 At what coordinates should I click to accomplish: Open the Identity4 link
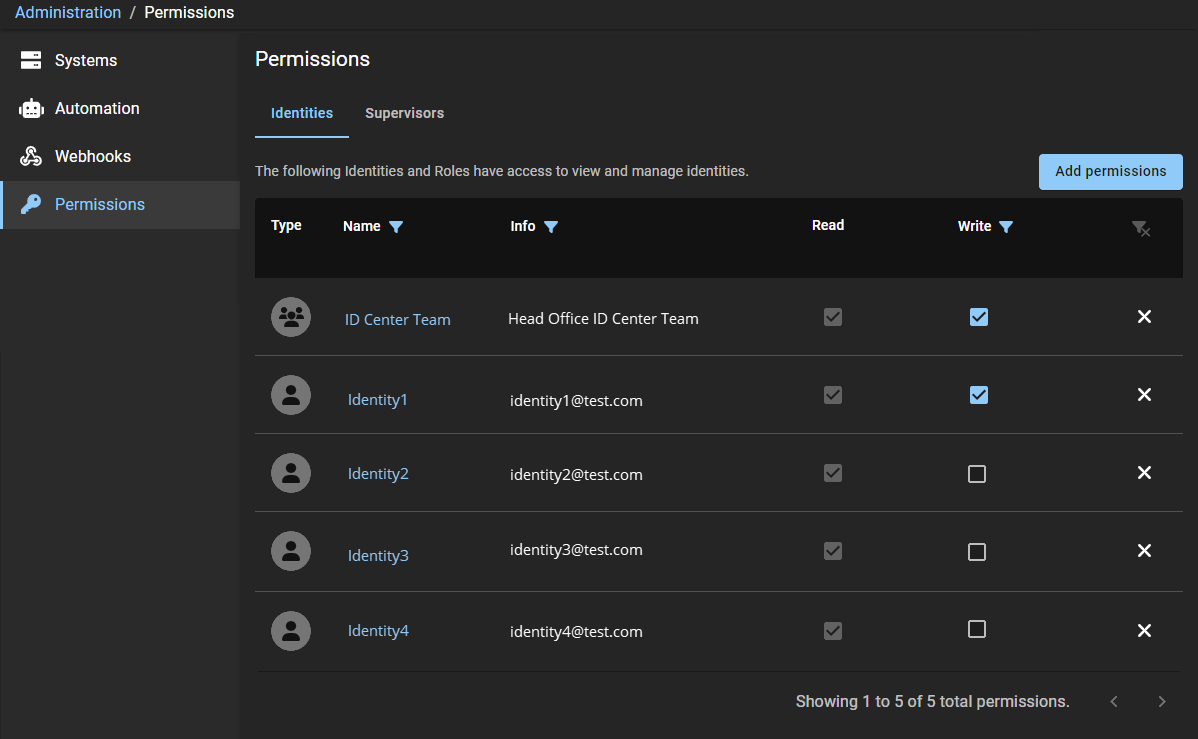tap(378, 630)
